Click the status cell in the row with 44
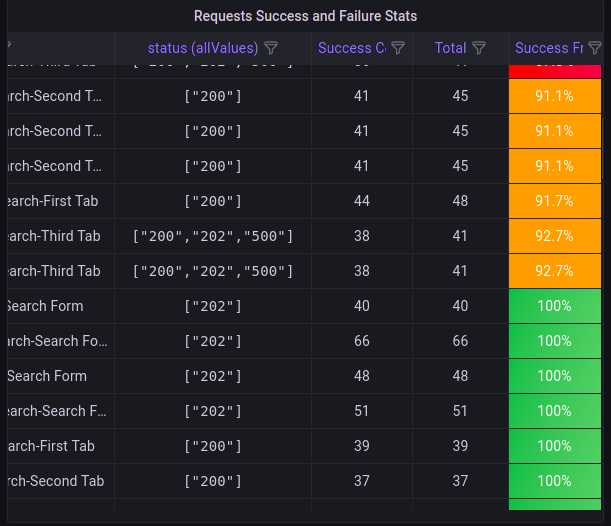611x526 pixels. click(x=212, y=201)
